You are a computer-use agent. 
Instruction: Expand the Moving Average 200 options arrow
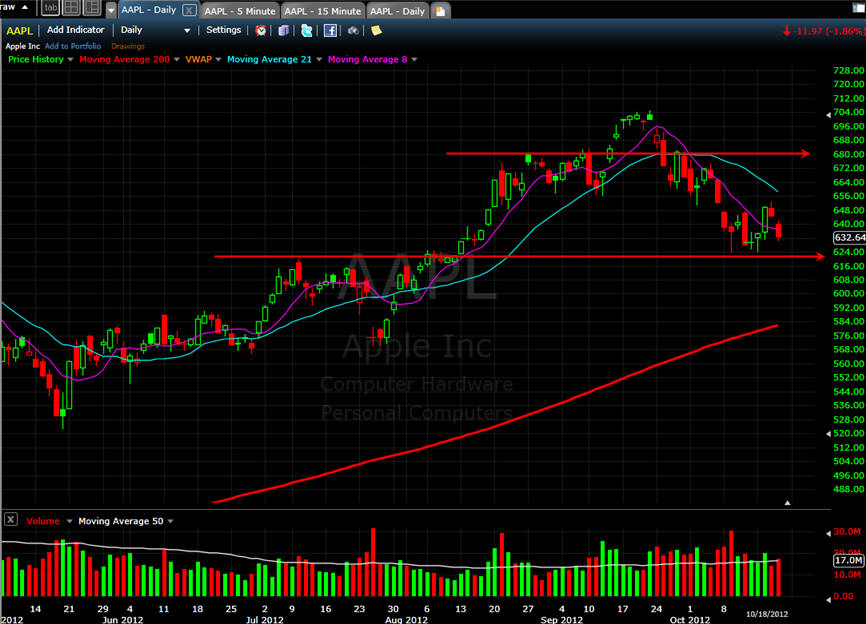[x=177, y=60]
